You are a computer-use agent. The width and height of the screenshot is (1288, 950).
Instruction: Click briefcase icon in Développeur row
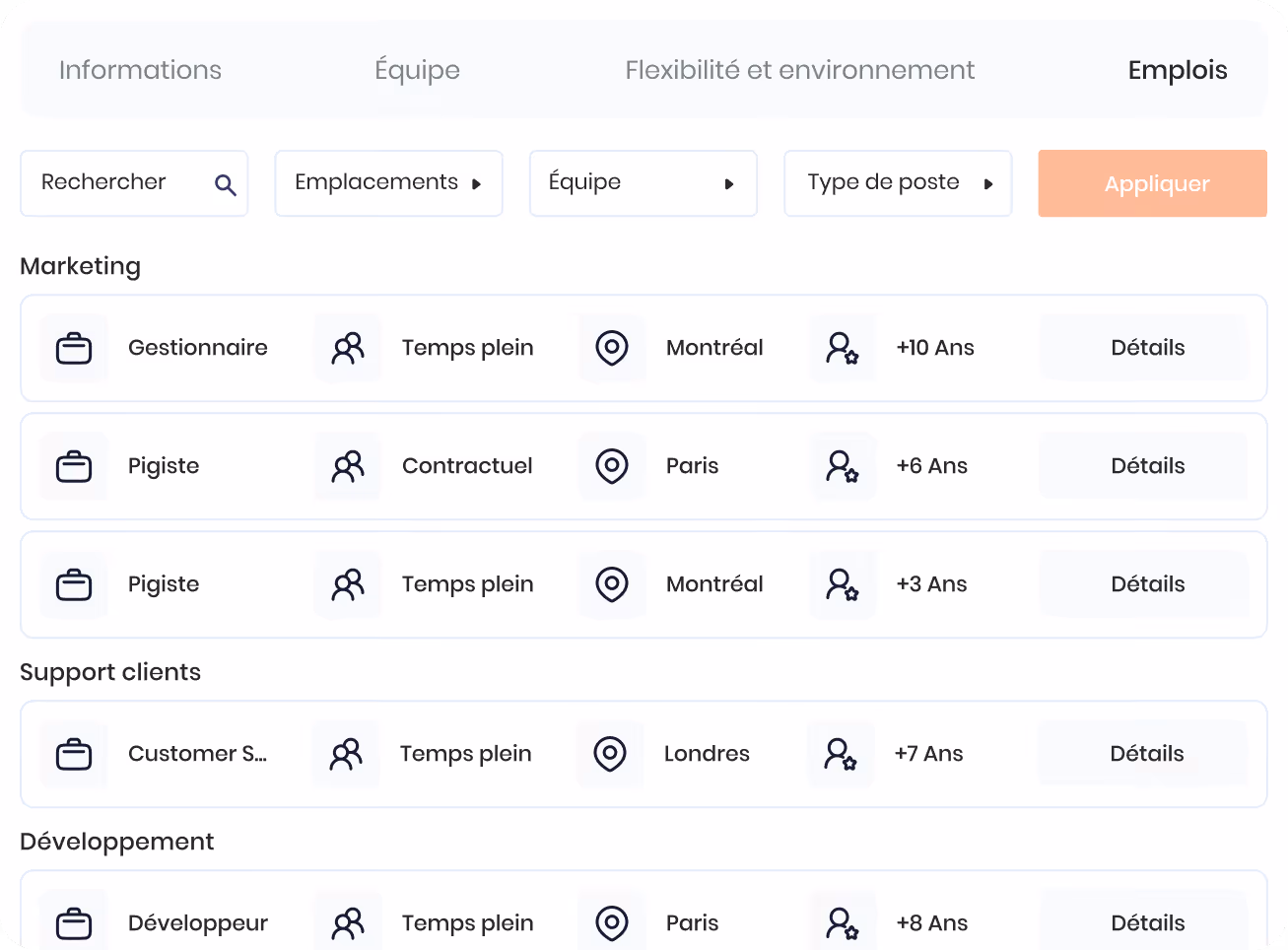coord(74,923)
